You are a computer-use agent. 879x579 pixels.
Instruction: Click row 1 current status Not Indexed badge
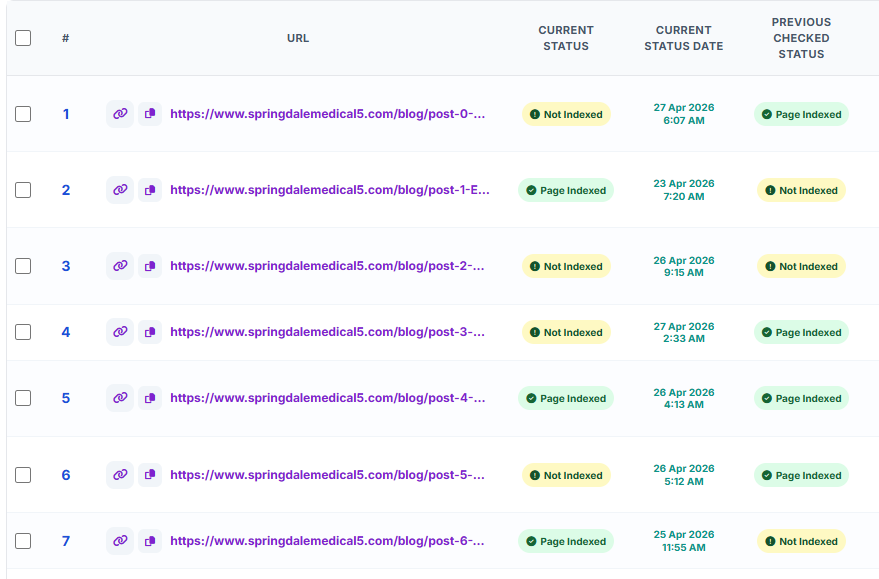coord(566,114)
